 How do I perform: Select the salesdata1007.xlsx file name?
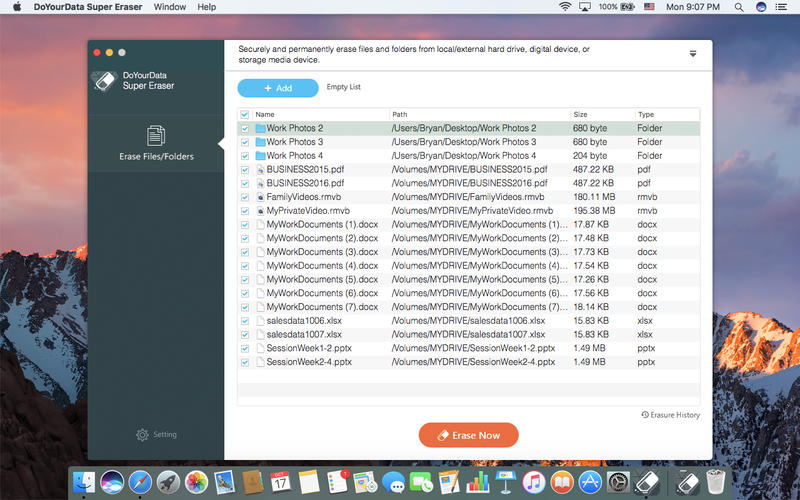(x=304, y=335)
